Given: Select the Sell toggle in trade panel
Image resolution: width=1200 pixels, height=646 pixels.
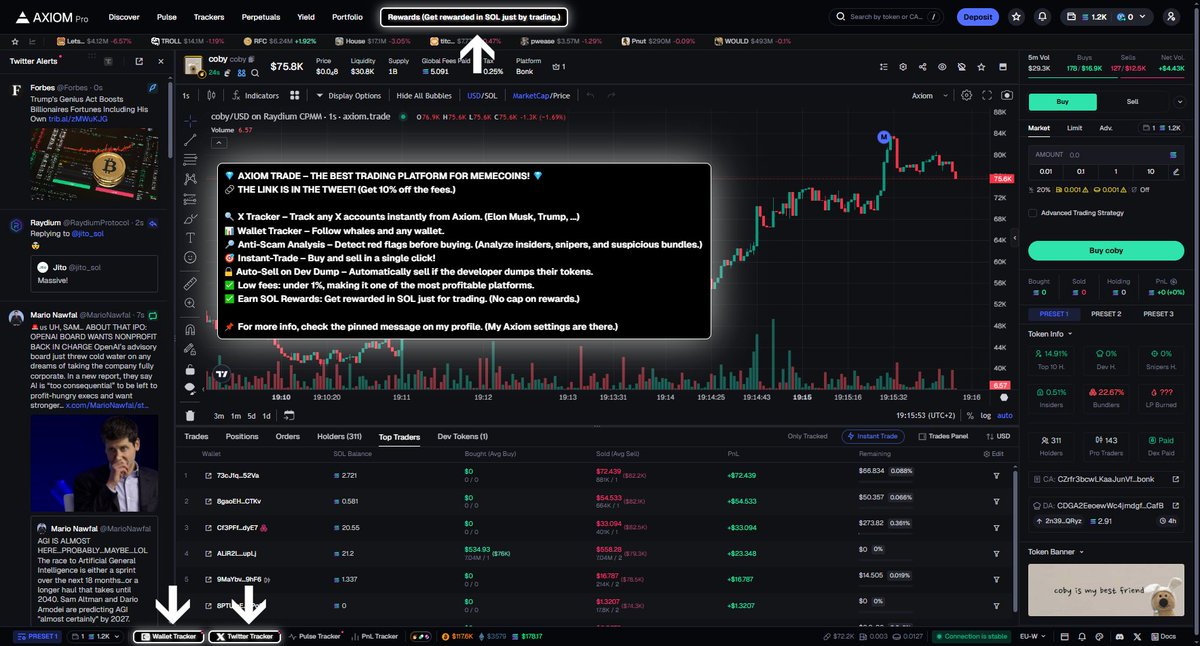Looking at the screenshot, I should click(1132, 101).
